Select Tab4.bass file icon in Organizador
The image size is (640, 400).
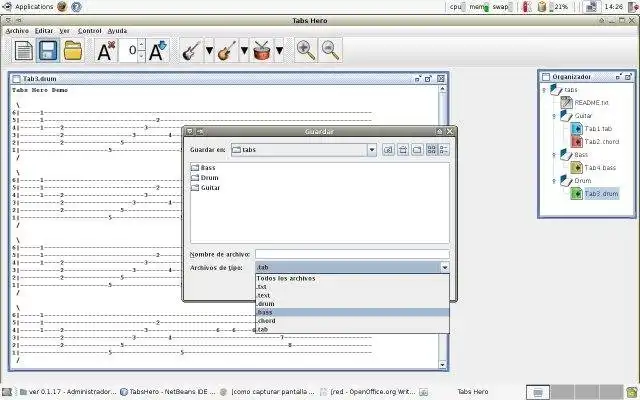576,167
